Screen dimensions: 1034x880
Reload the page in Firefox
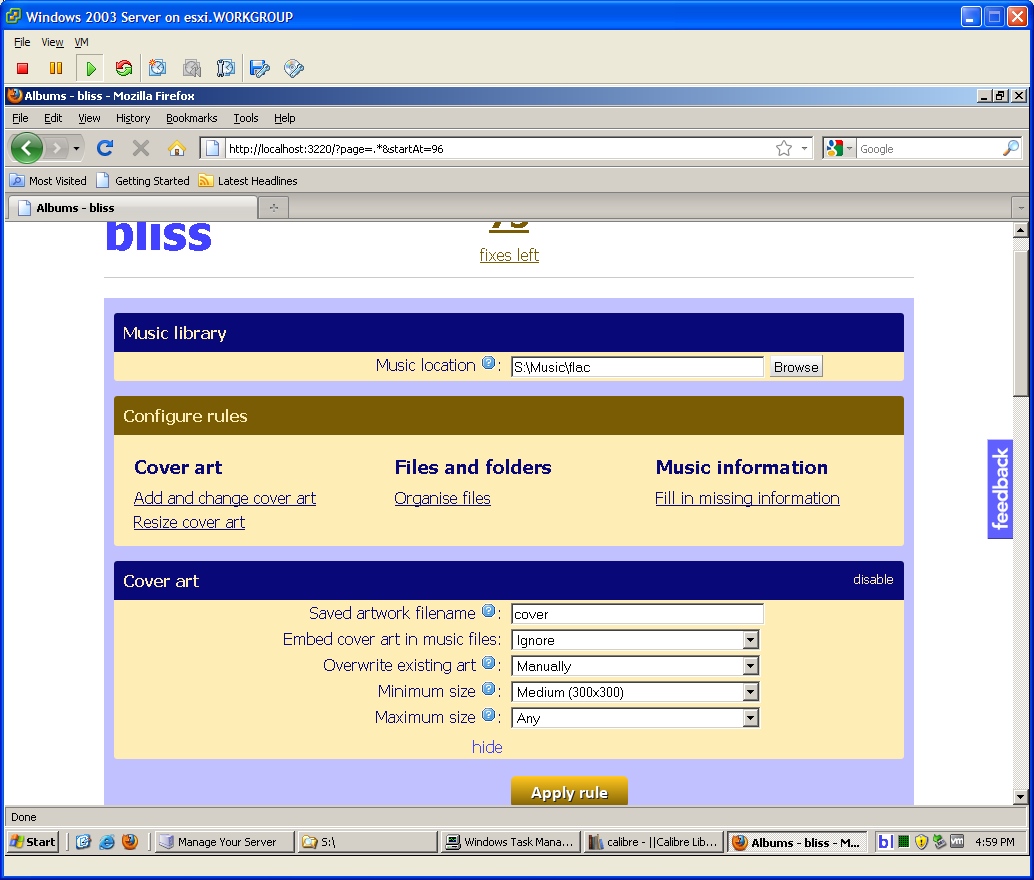pos(105,148)
